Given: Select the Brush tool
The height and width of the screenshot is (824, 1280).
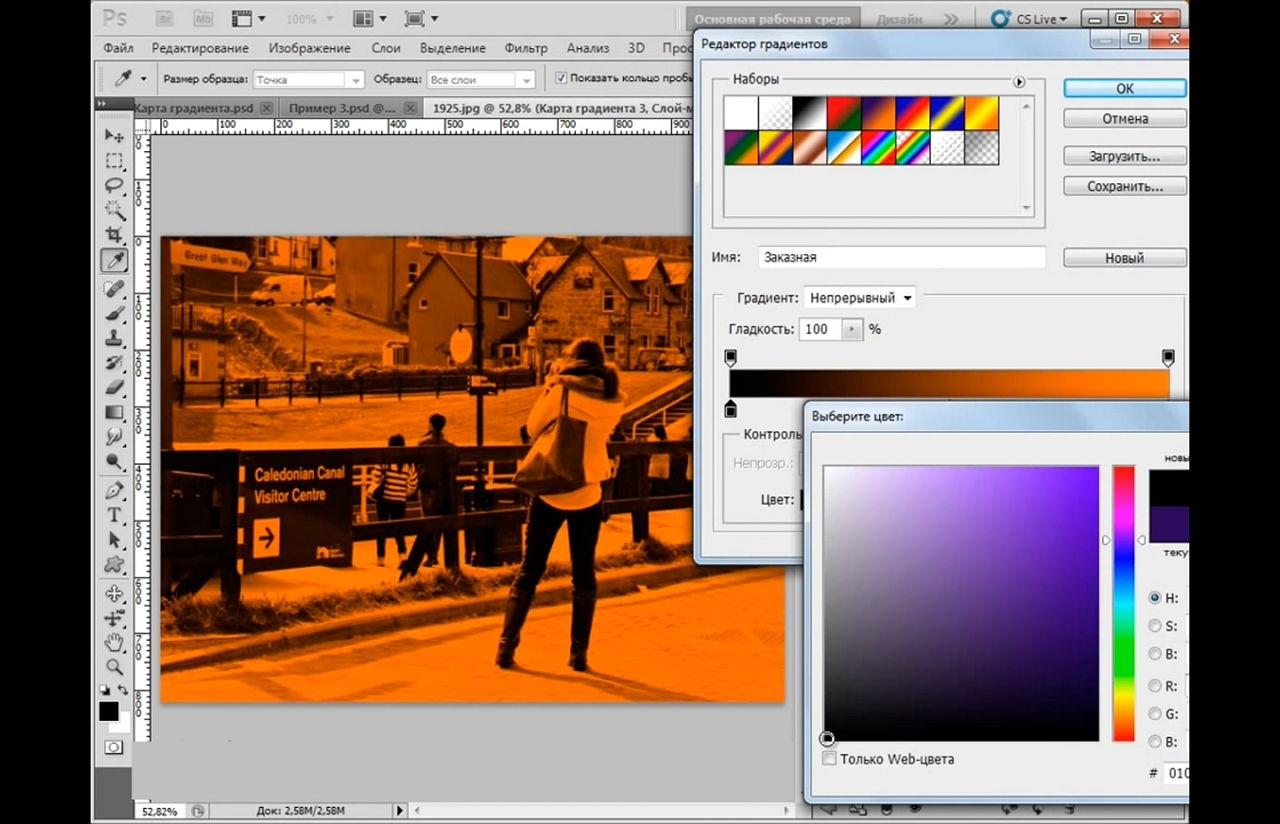Looking at the screenshot, I should 114,314.
